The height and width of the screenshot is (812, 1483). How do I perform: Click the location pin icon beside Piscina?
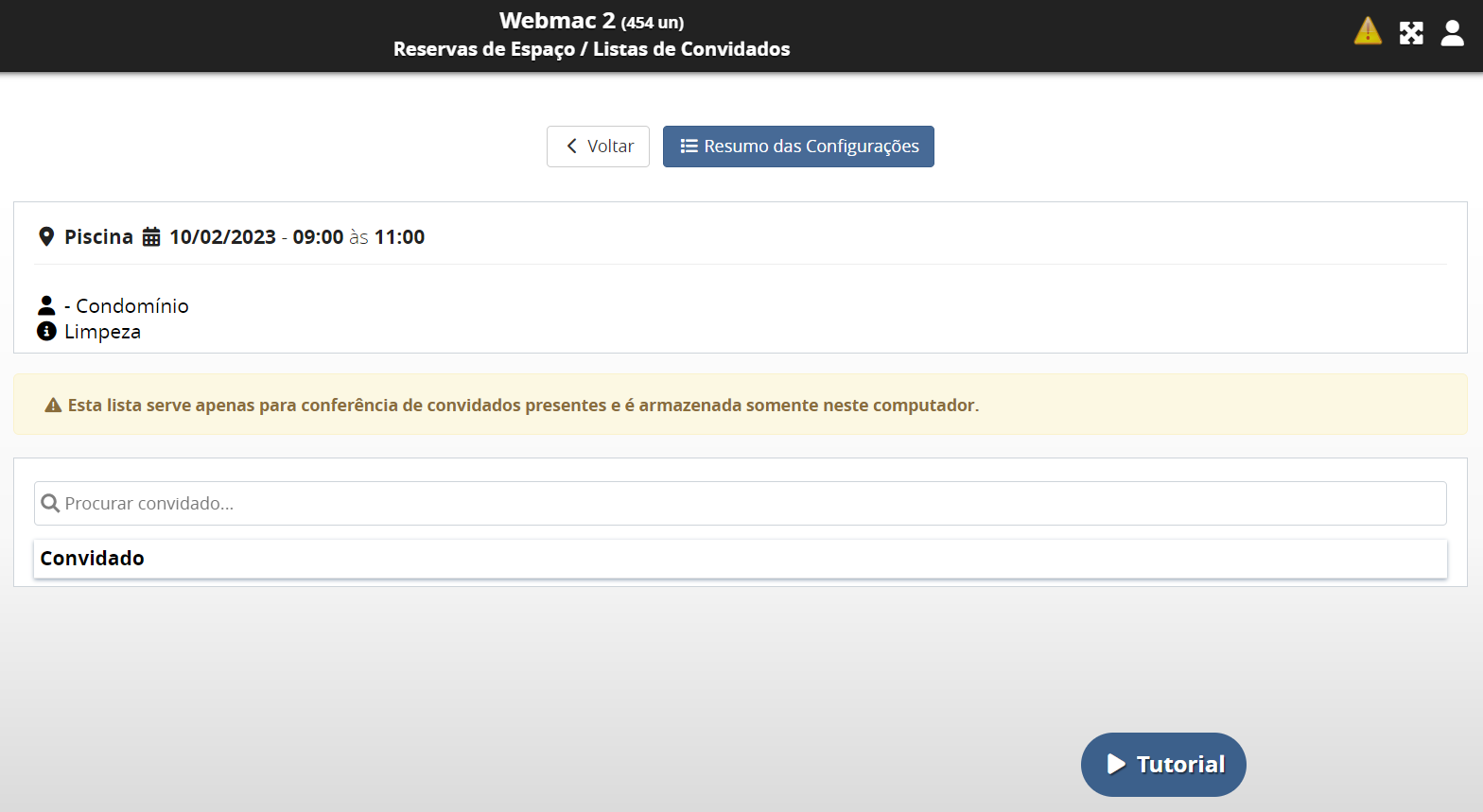point(46,236)
